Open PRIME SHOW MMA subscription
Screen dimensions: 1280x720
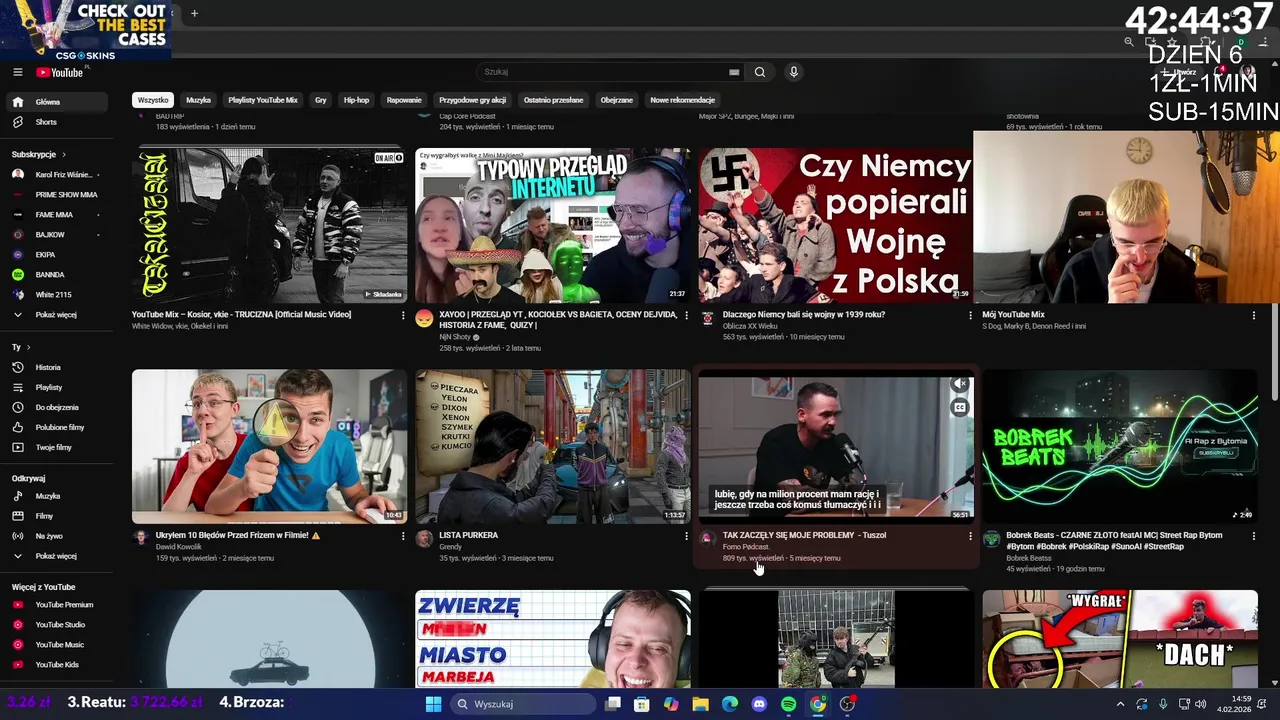tap(58, 195)
